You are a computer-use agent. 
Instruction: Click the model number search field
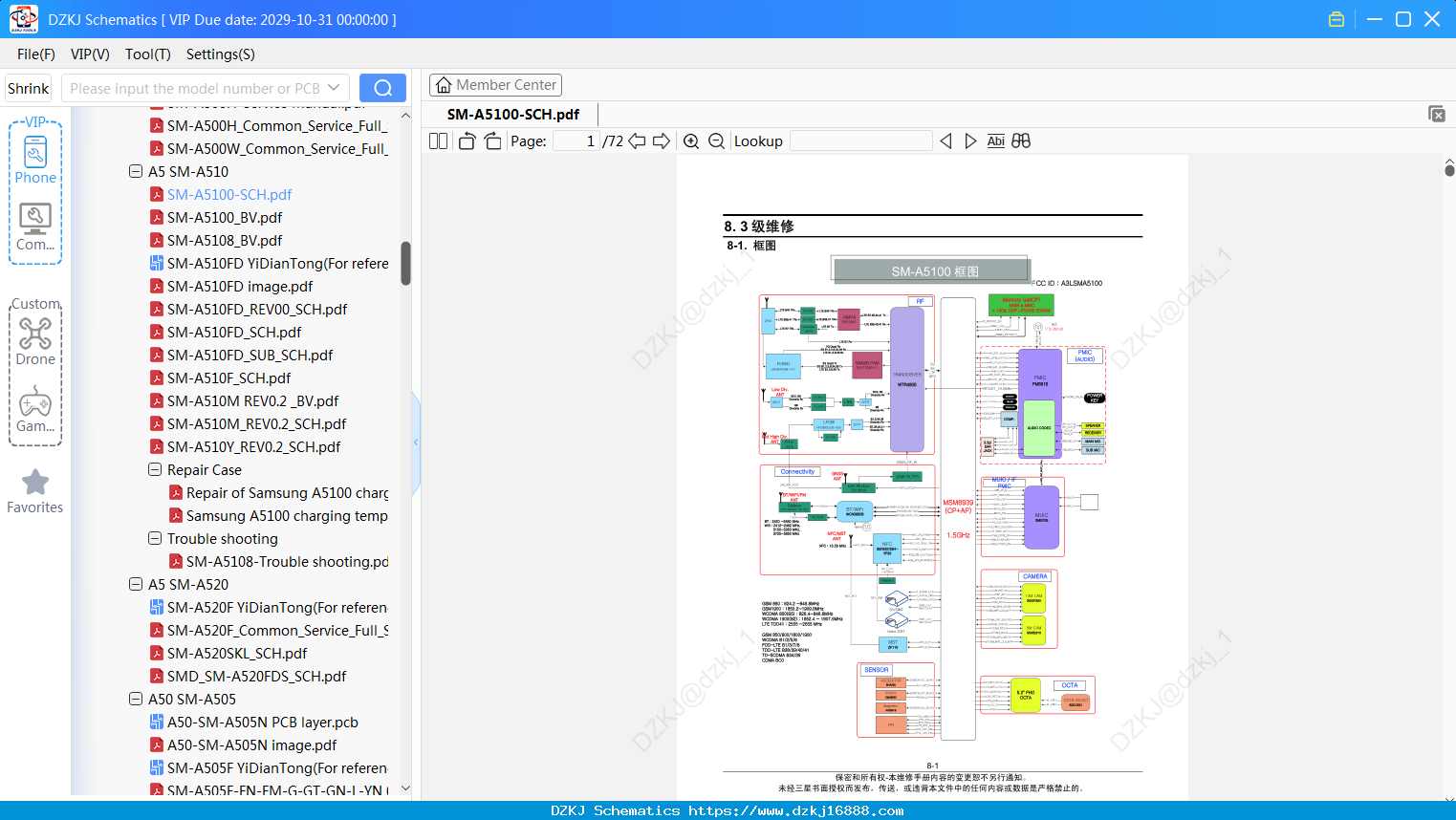[195, 88]
